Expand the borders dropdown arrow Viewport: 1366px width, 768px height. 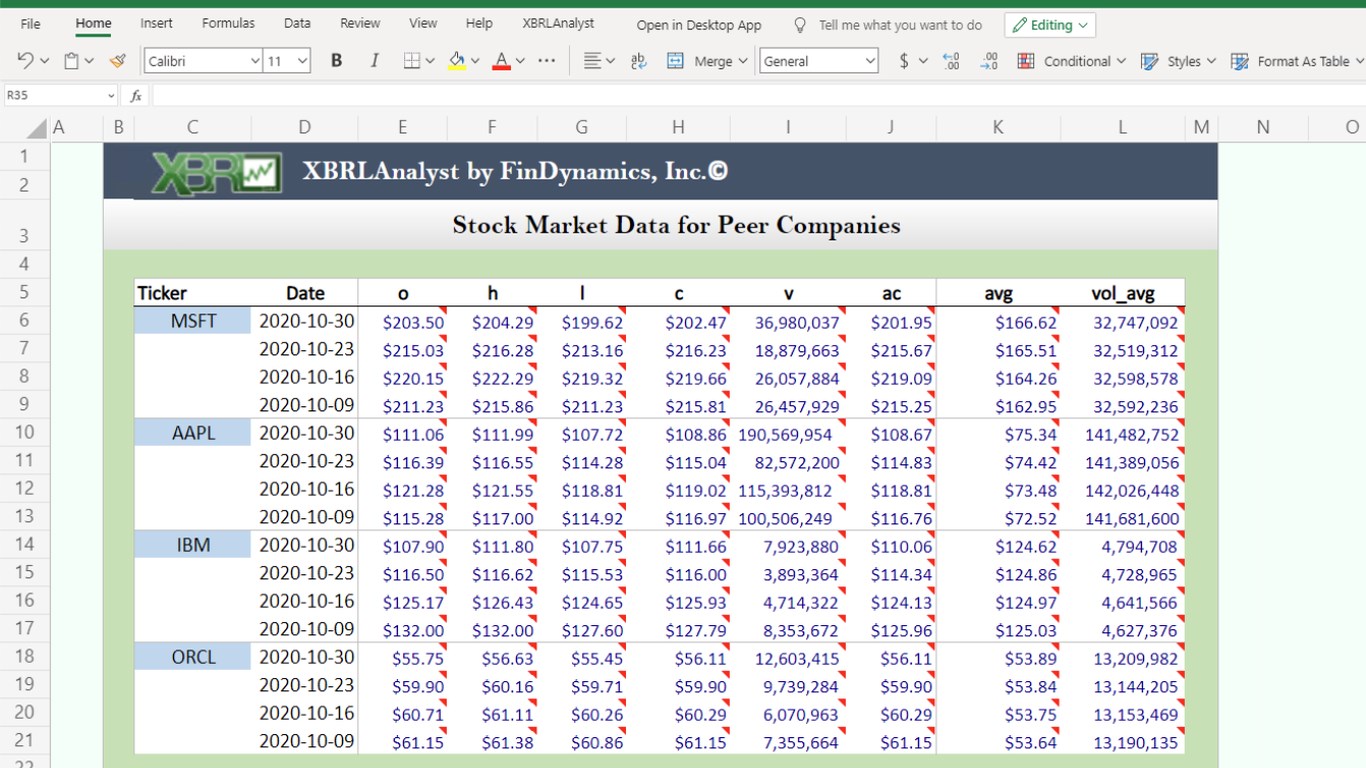[430, 61]
